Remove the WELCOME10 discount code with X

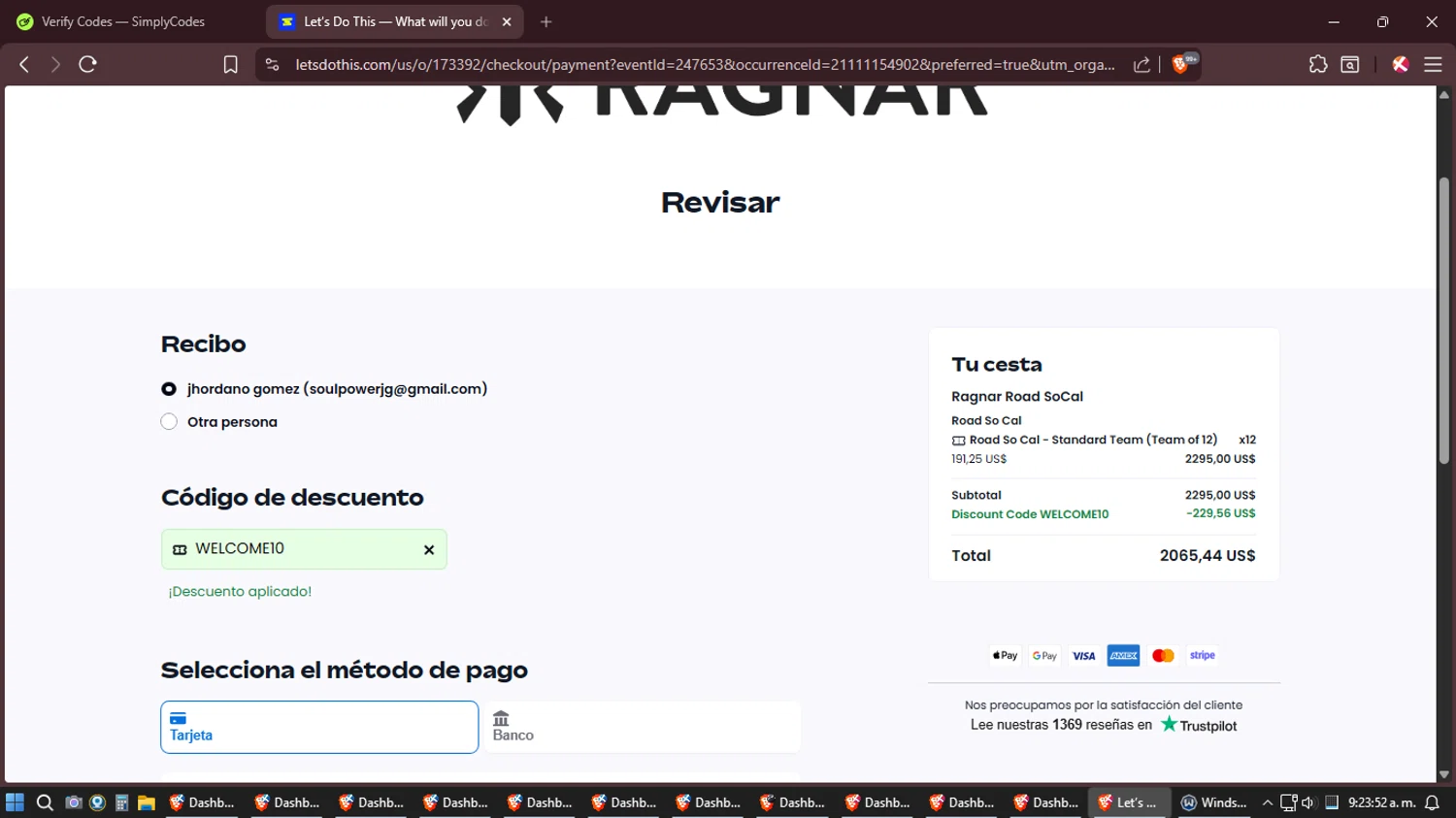(x=429, y=550)
